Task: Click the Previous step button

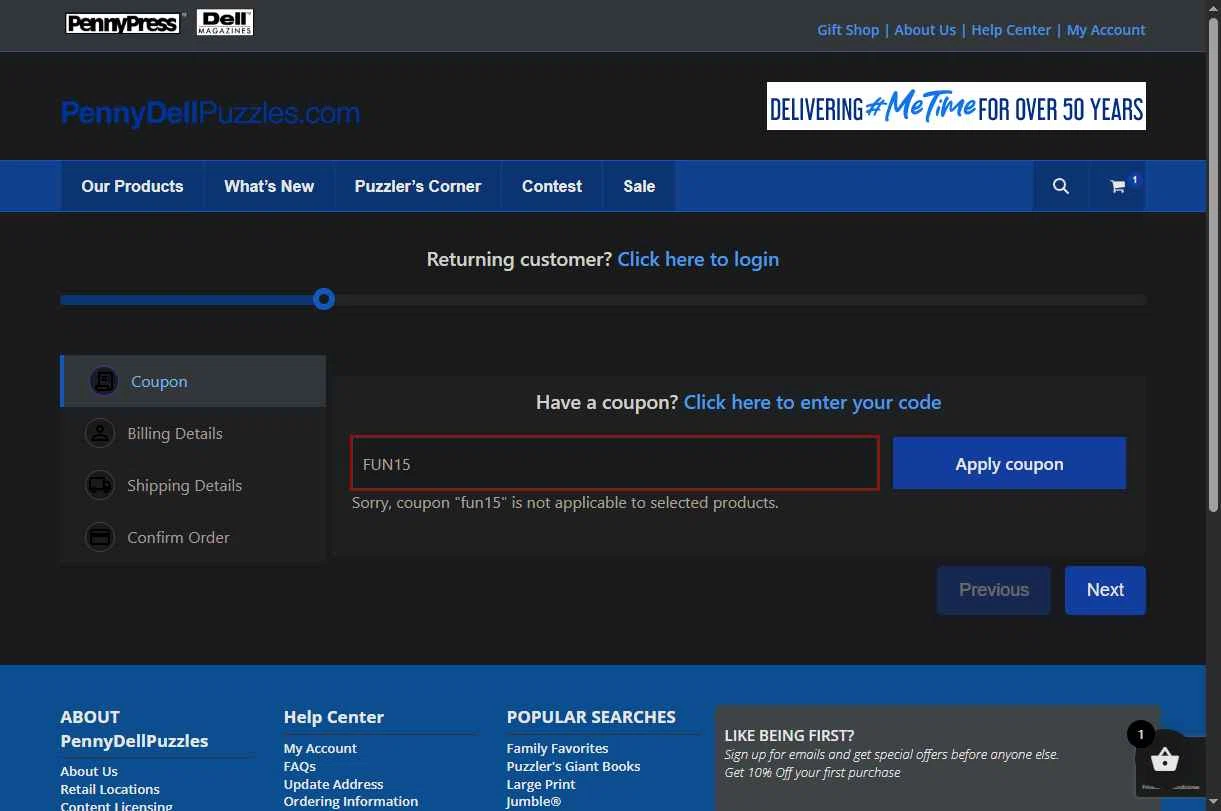Action: (x=994, y=590)
